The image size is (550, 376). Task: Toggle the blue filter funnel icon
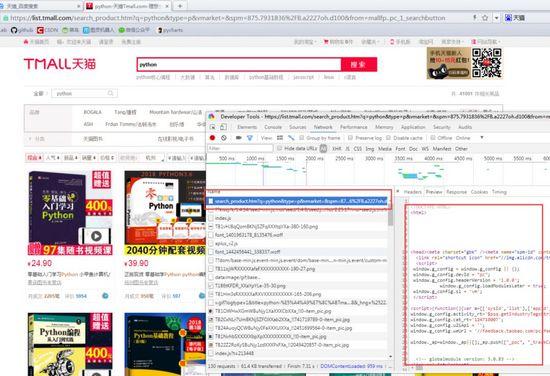[250, 138]
